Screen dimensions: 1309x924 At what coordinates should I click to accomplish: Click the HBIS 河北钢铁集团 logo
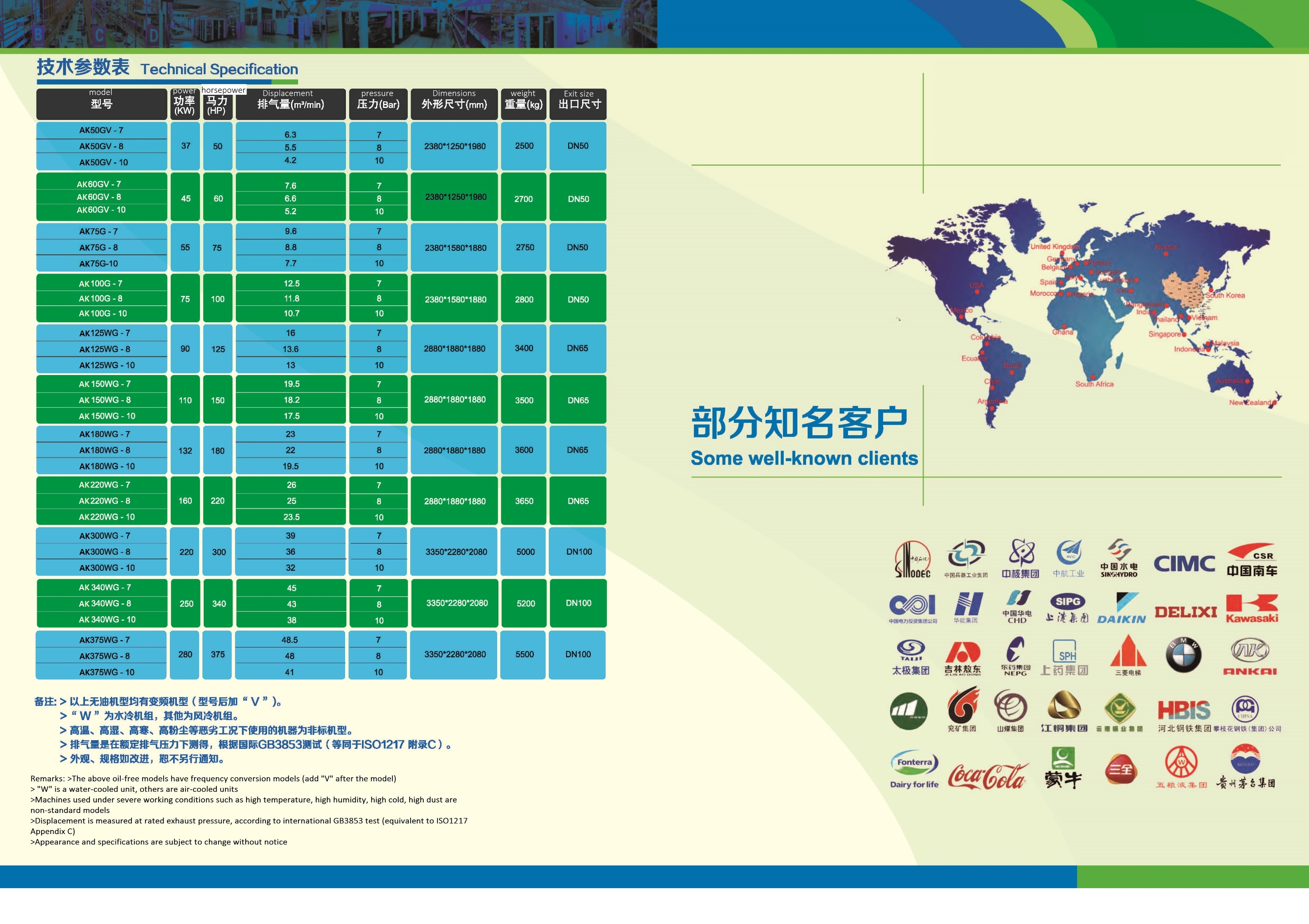(x=1184, y=716)
